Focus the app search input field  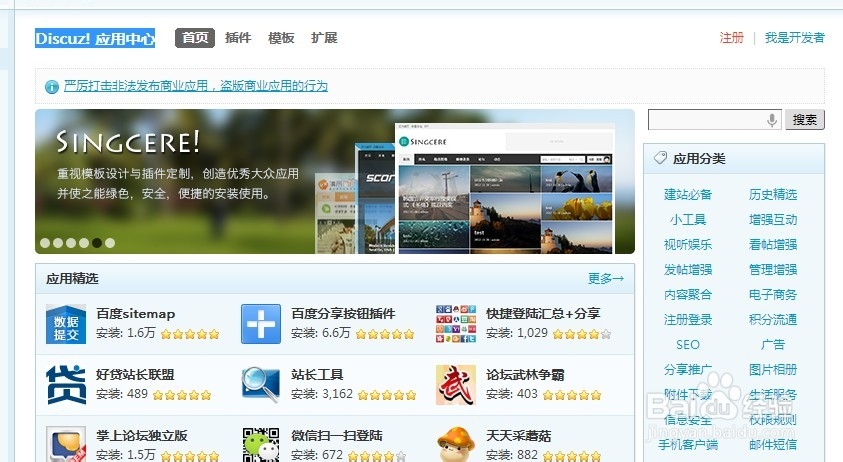(715, 119)
